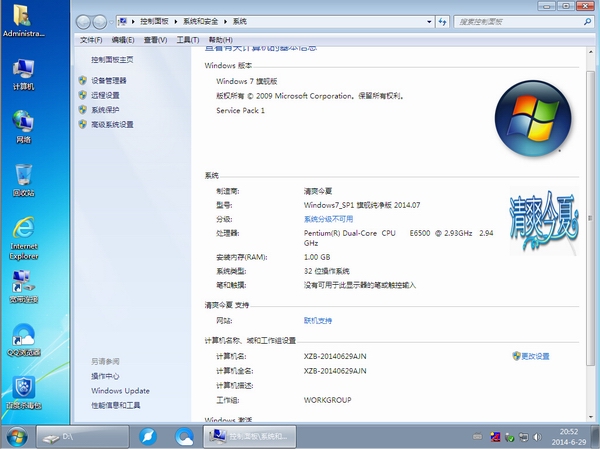
Task: Click the 系统 breadcrumb
Action: (240, 22)
